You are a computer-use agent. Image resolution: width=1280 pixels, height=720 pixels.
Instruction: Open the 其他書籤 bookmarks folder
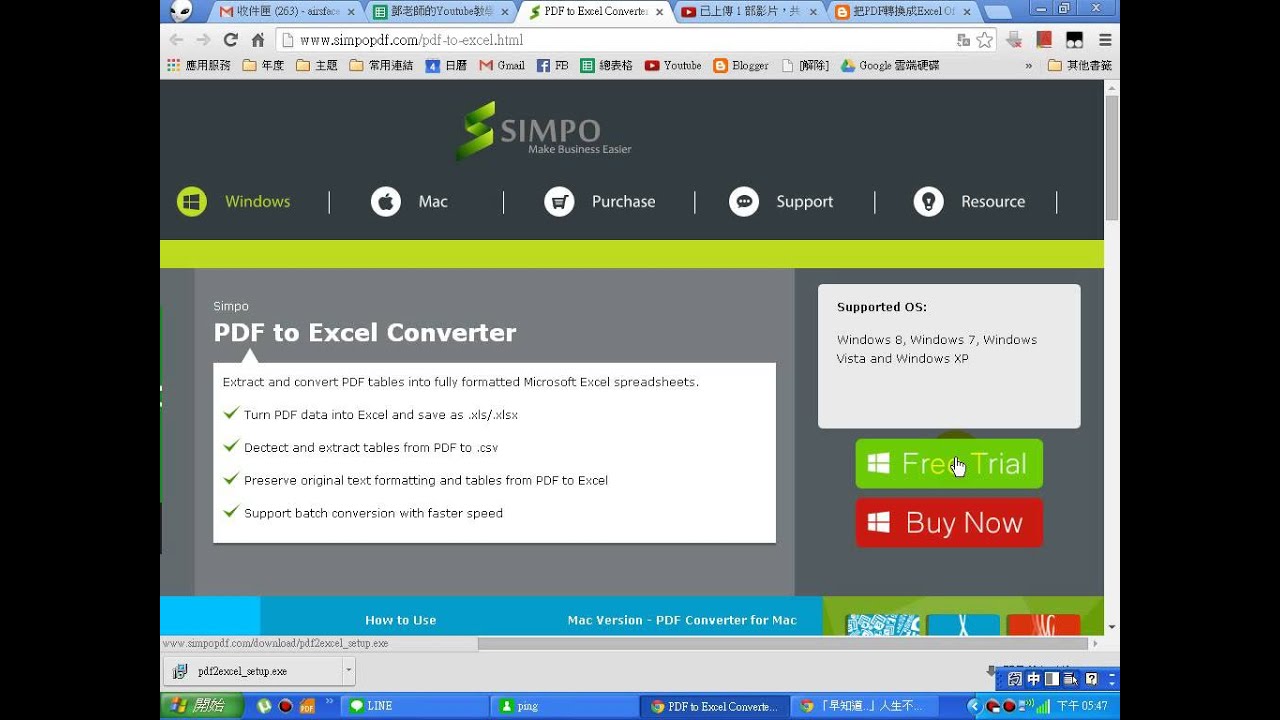point(1079,65)
